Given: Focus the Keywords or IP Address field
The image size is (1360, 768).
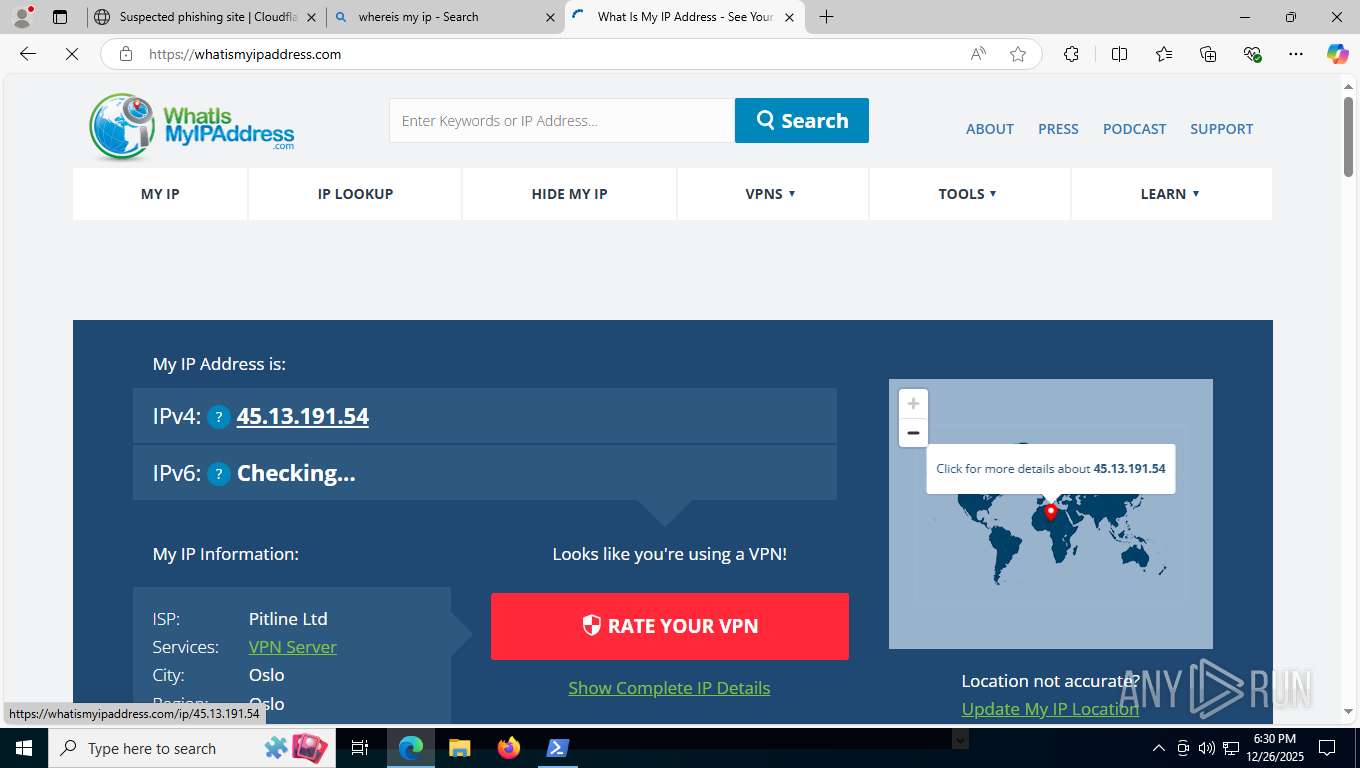Looking at the screenshot, I should click(x=562, y=120).
